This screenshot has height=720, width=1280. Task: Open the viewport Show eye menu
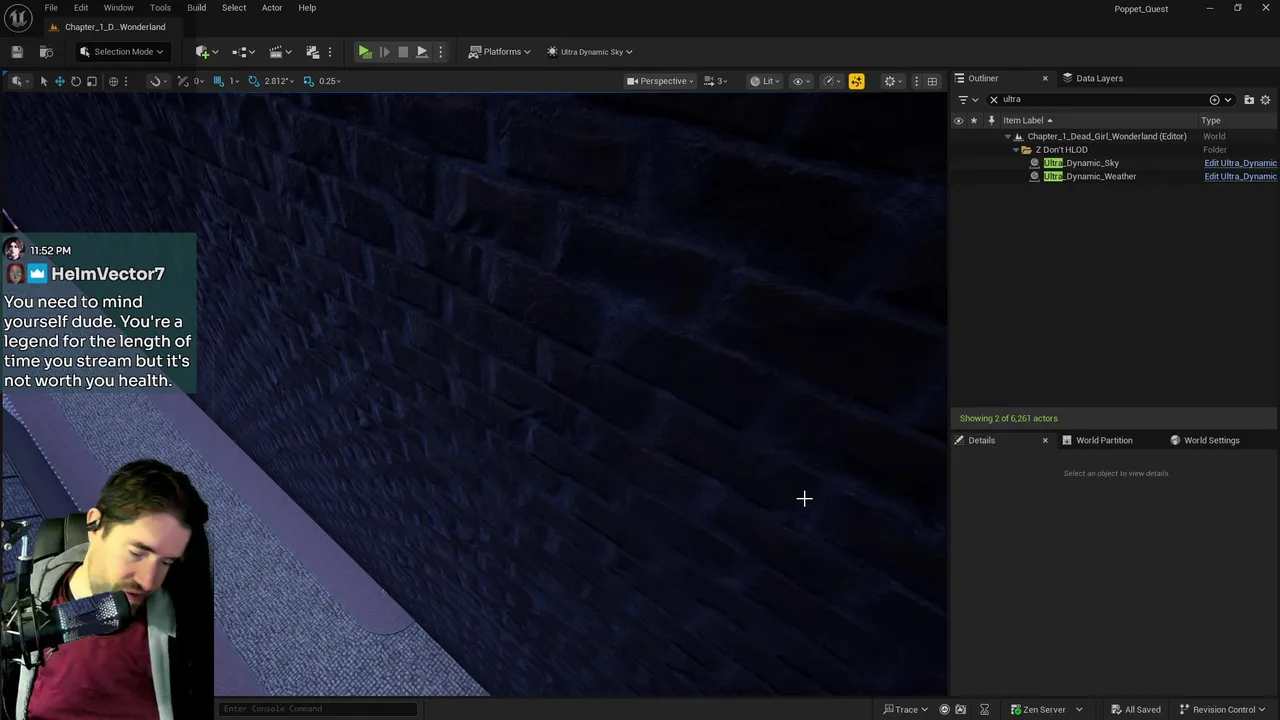pos(801,81)
